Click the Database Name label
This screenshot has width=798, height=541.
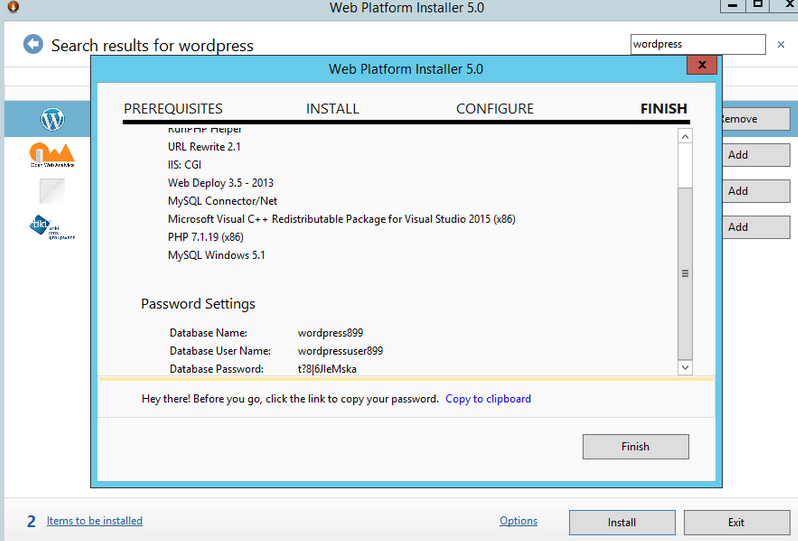pos(208,333)
